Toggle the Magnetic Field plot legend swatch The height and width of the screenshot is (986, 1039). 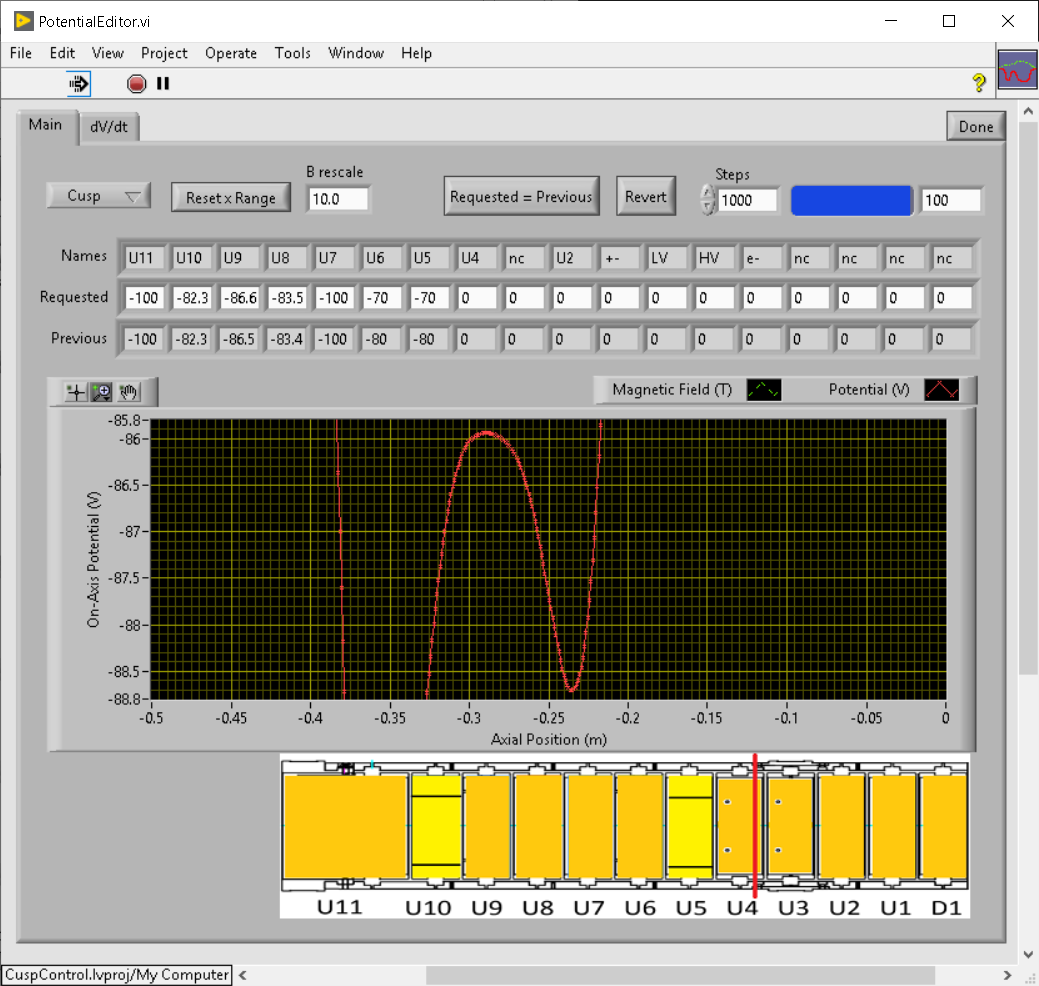[x=764, y=390]
